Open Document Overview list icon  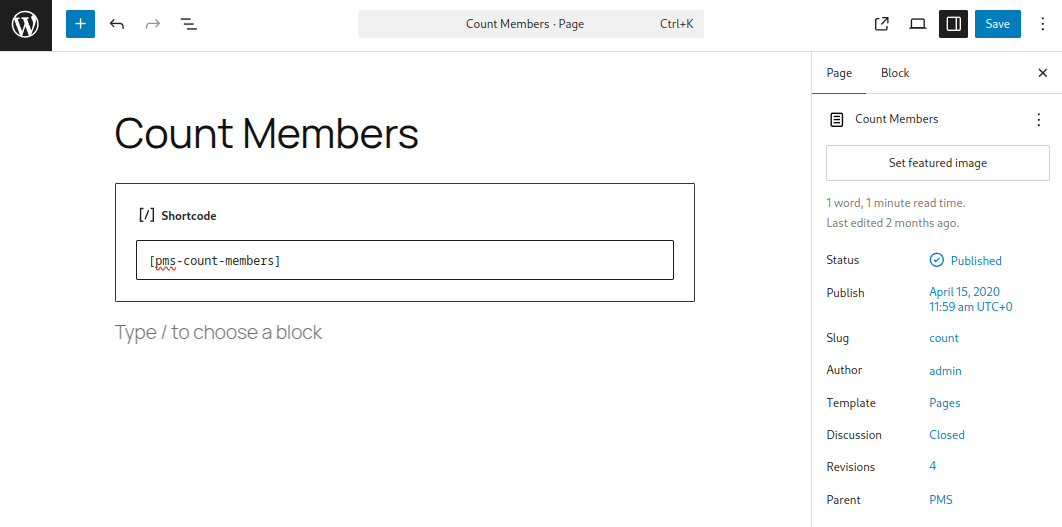[188, 24]
